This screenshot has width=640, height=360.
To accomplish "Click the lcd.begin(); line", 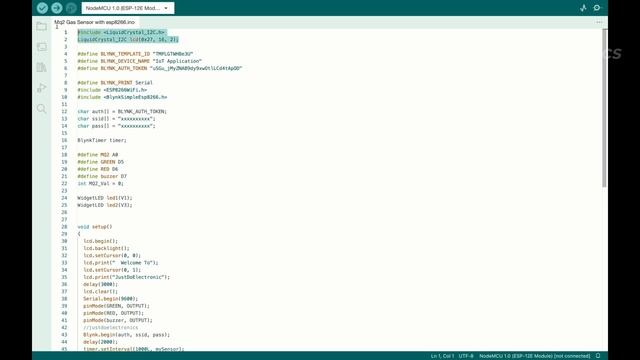I will coord(100,241).
